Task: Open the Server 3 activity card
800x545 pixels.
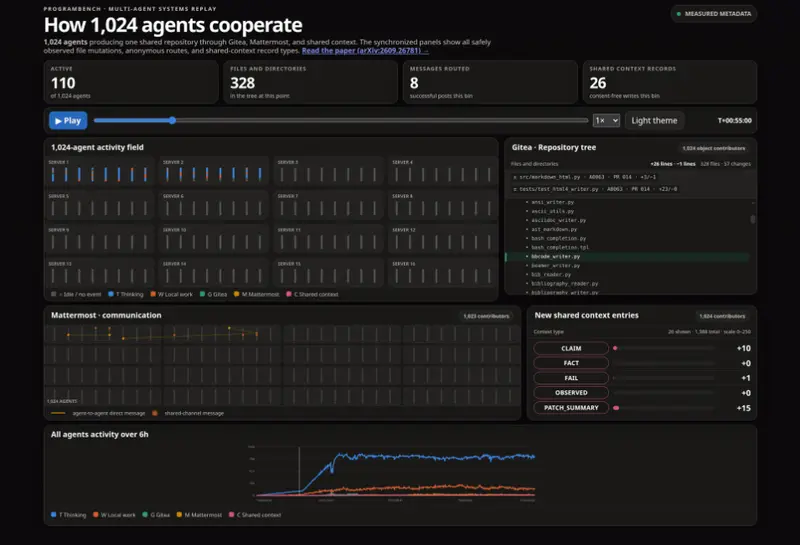Action: click(329, 171)
